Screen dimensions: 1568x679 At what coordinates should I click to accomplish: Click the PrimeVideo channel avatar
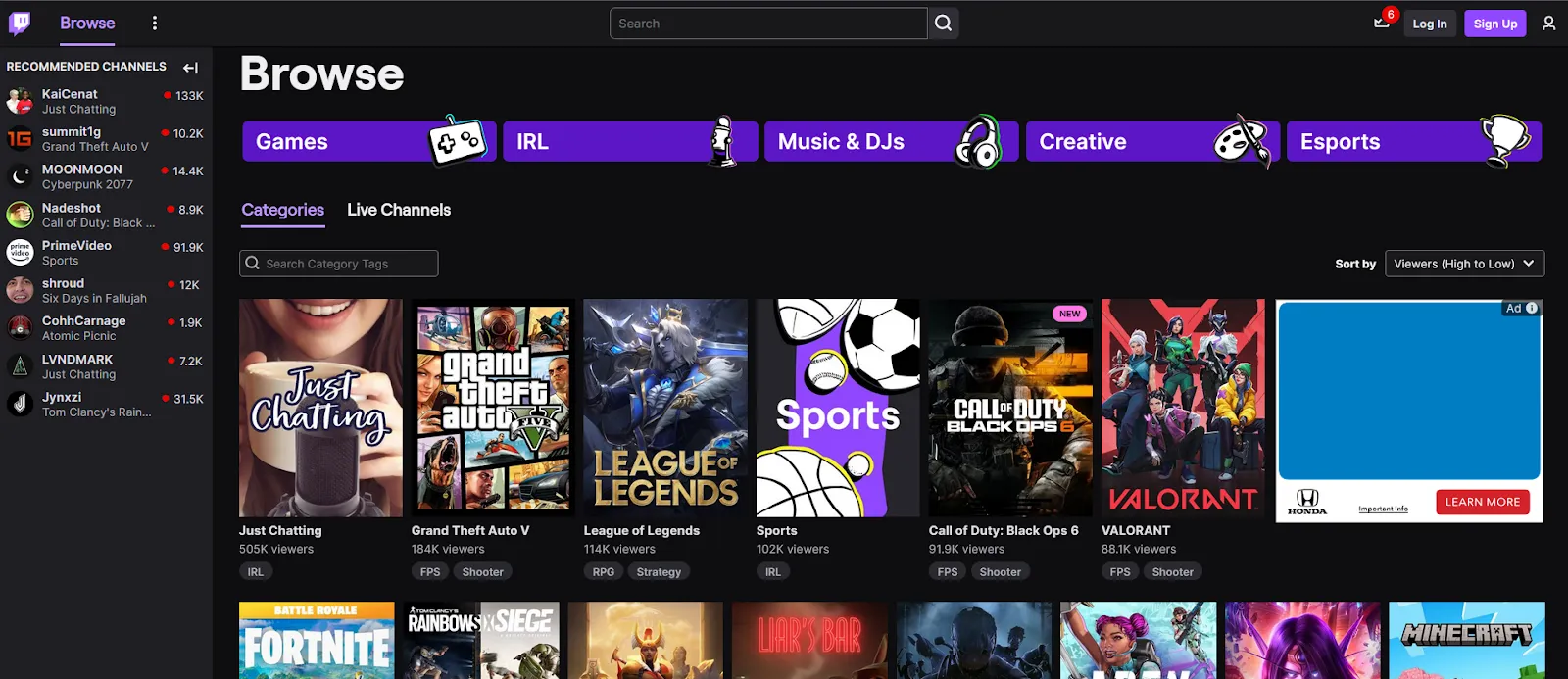coord(20,253)
